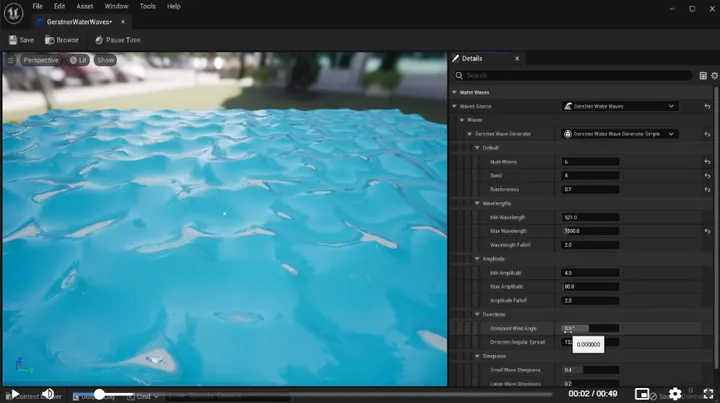Collapse the Wavelengths category

tap(478, 203)
